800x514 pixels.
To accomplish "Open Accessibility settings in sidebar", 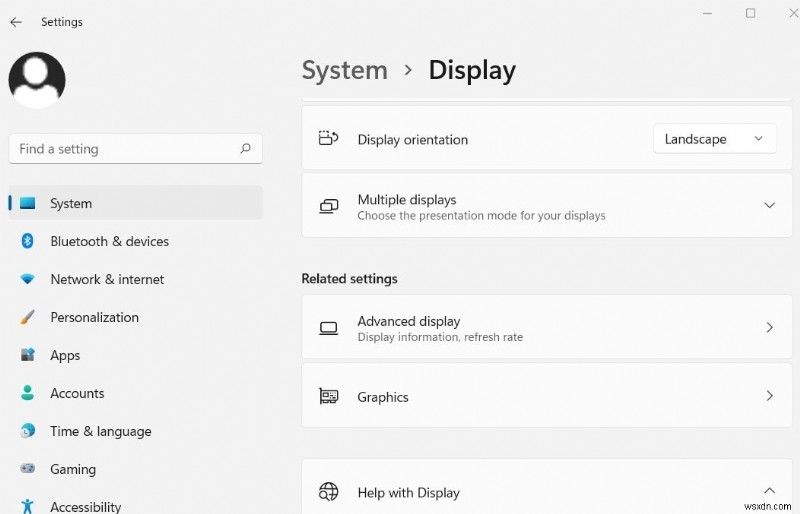I will tap(85, 506).
